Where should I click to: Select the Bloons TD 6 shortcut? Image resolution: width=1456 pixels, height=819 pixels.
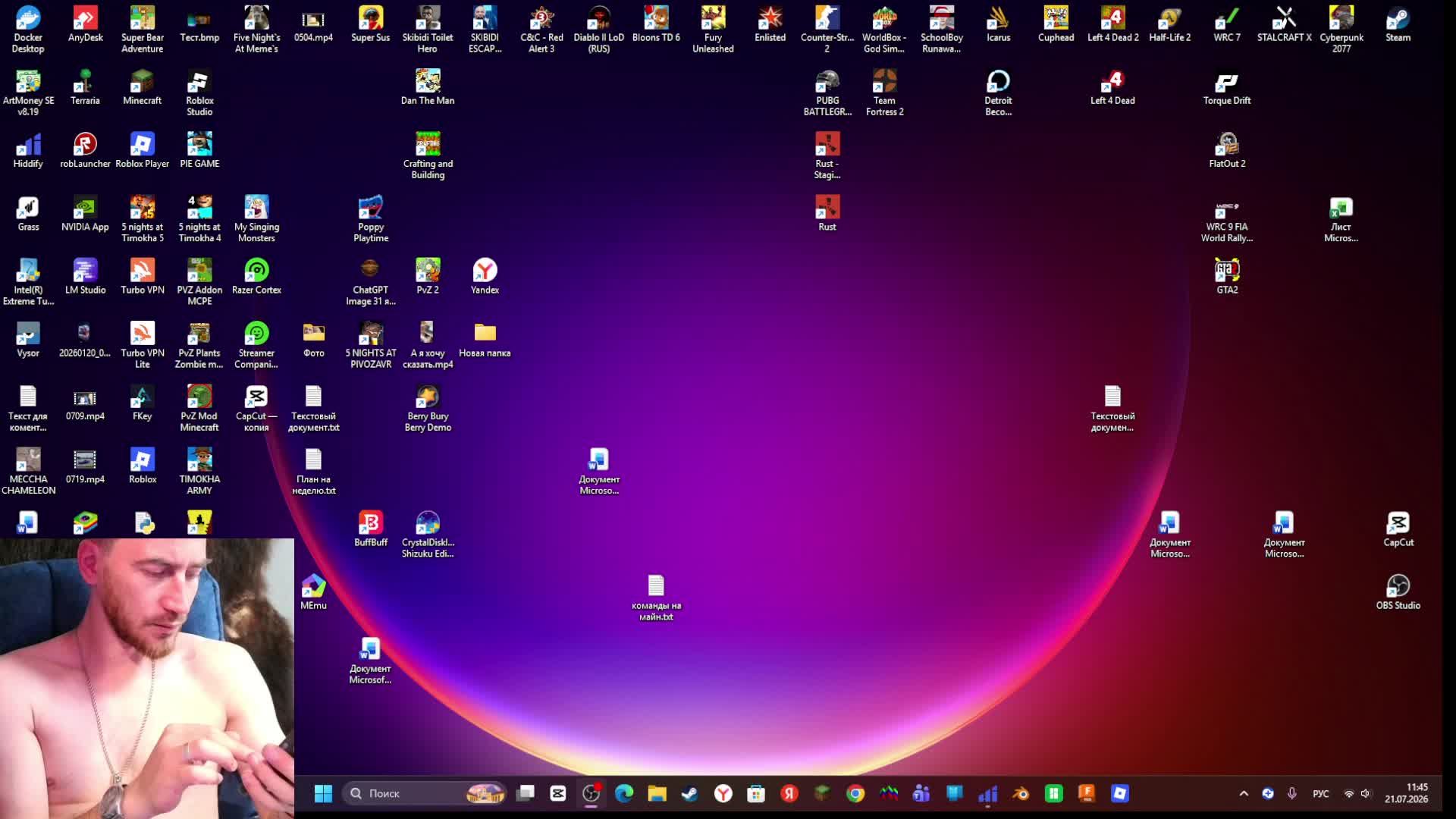click(x=656, y=24)
